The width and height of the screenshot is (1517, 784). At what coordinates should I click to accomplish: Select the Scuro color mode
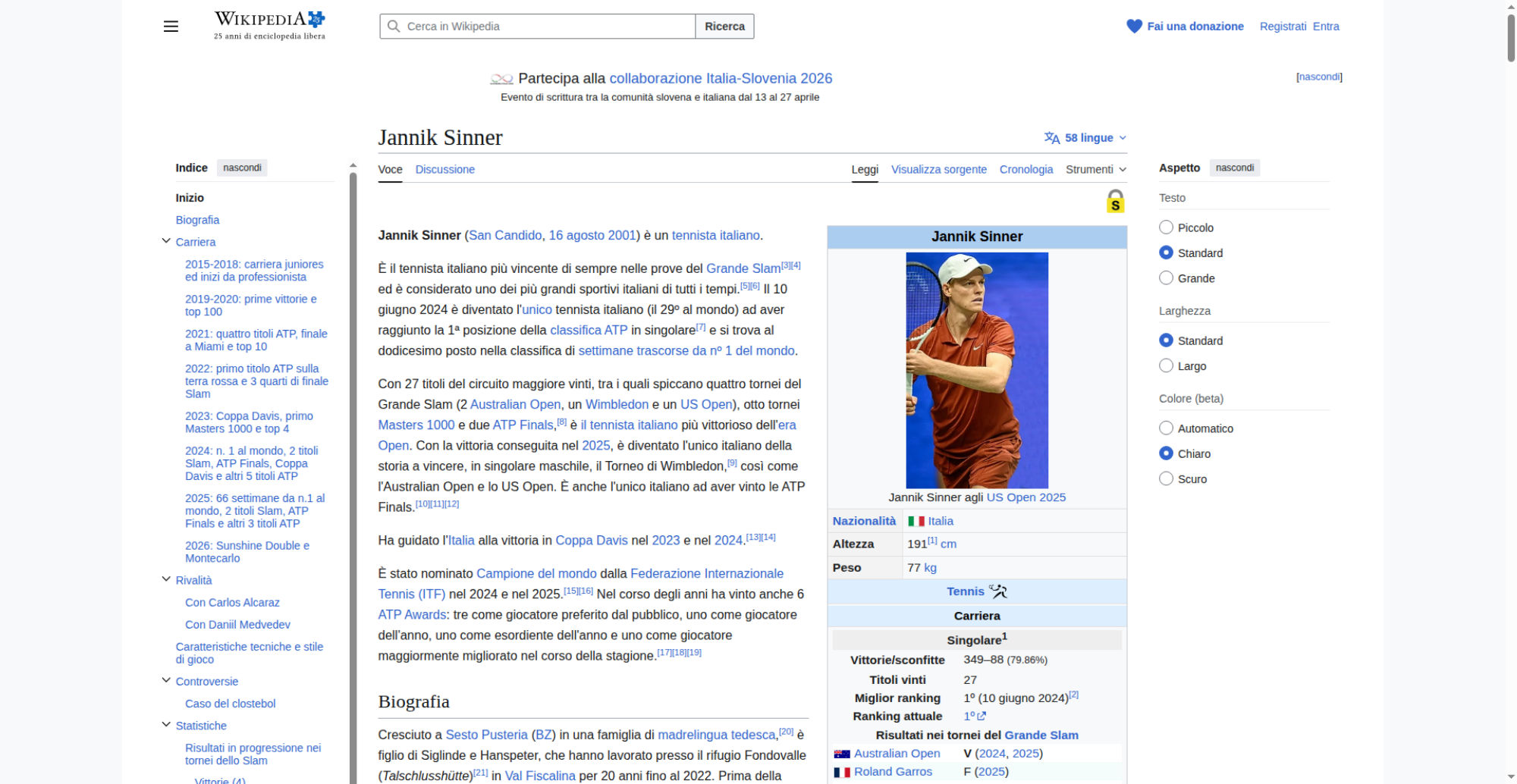(x=1166, y=479)
